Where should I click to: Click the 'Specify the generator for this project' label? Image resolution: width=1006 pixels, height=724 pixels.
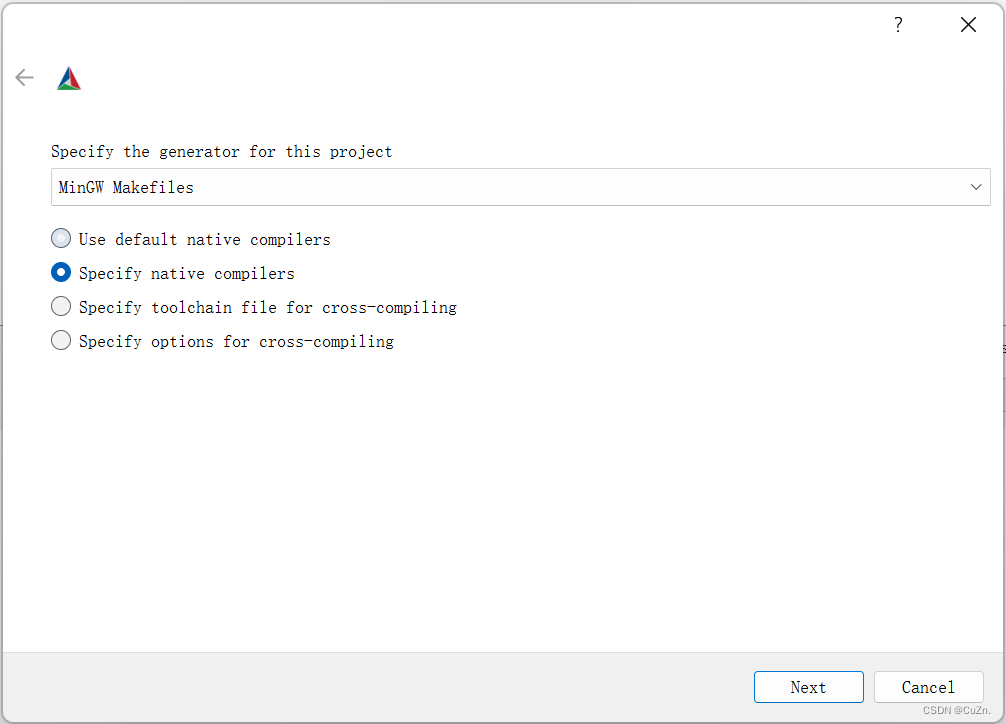[x=222, y=152]
